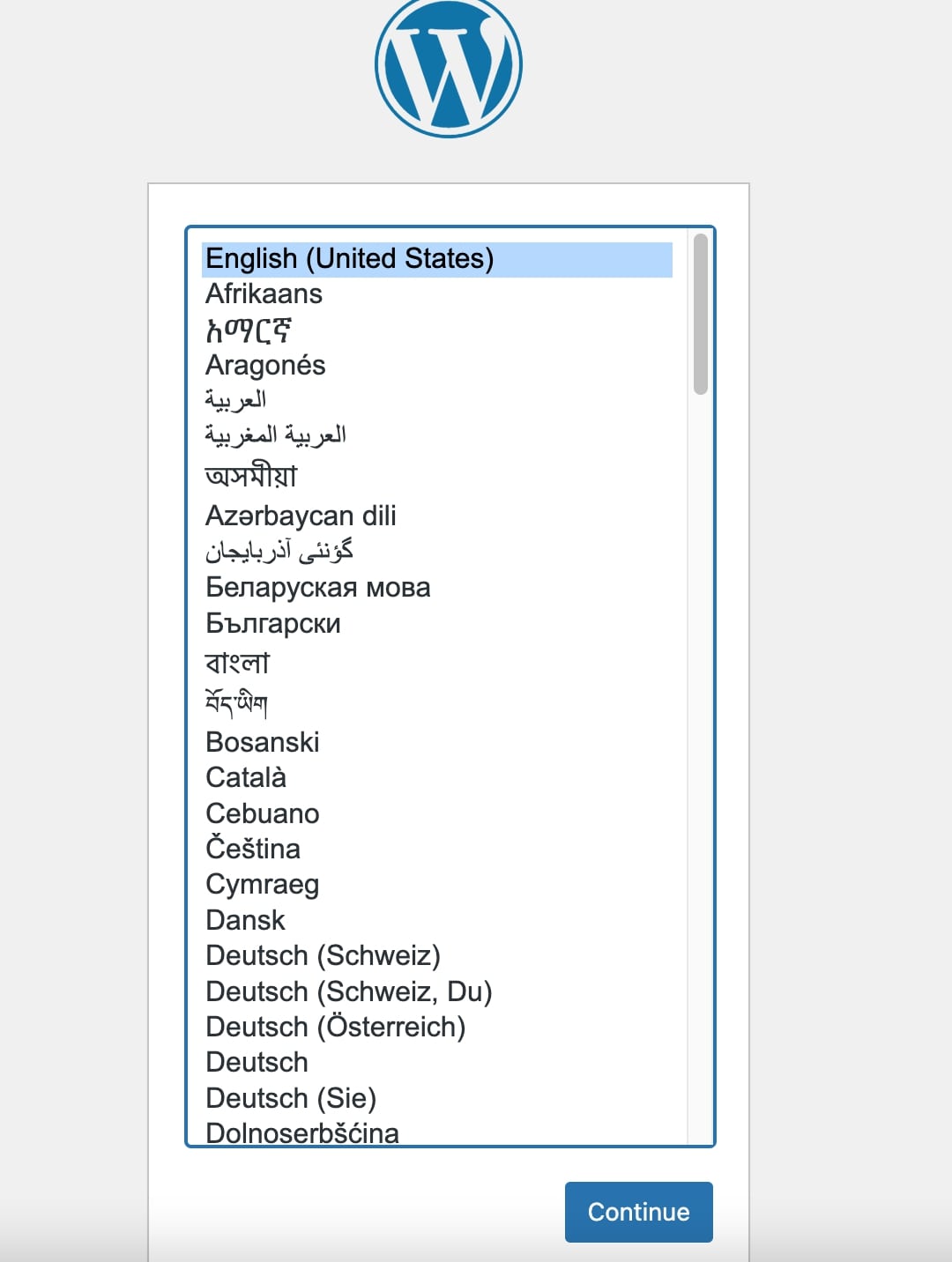This screenshot has width=952, height=1262.
Task: Choose Afrikaans from the language list
Action: (264, 294)
